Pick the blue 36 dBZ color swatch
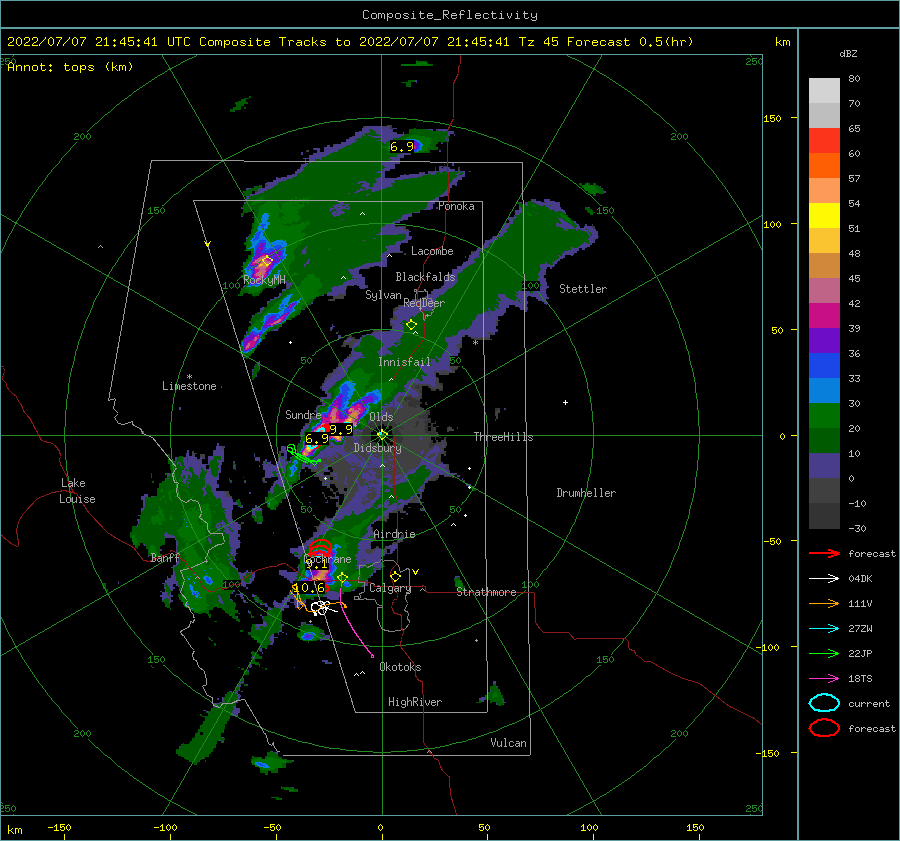Image resolution: width=900 pixels, height=841 pixels. pyautogui.click(x=824, y=365)
